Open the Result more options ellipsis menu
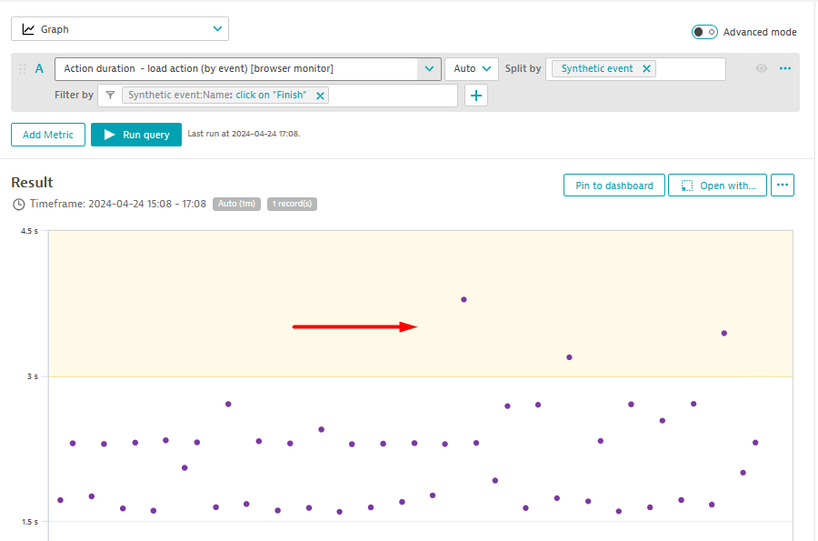The height and width of the screenshot is (541, 818). (x=782, y=185)
